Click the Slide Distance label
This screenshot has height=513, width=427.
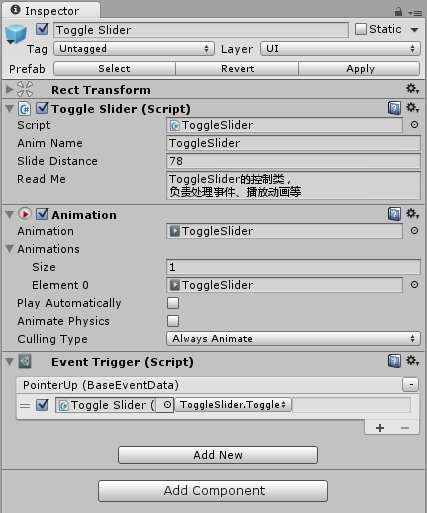tap(57, 161)
